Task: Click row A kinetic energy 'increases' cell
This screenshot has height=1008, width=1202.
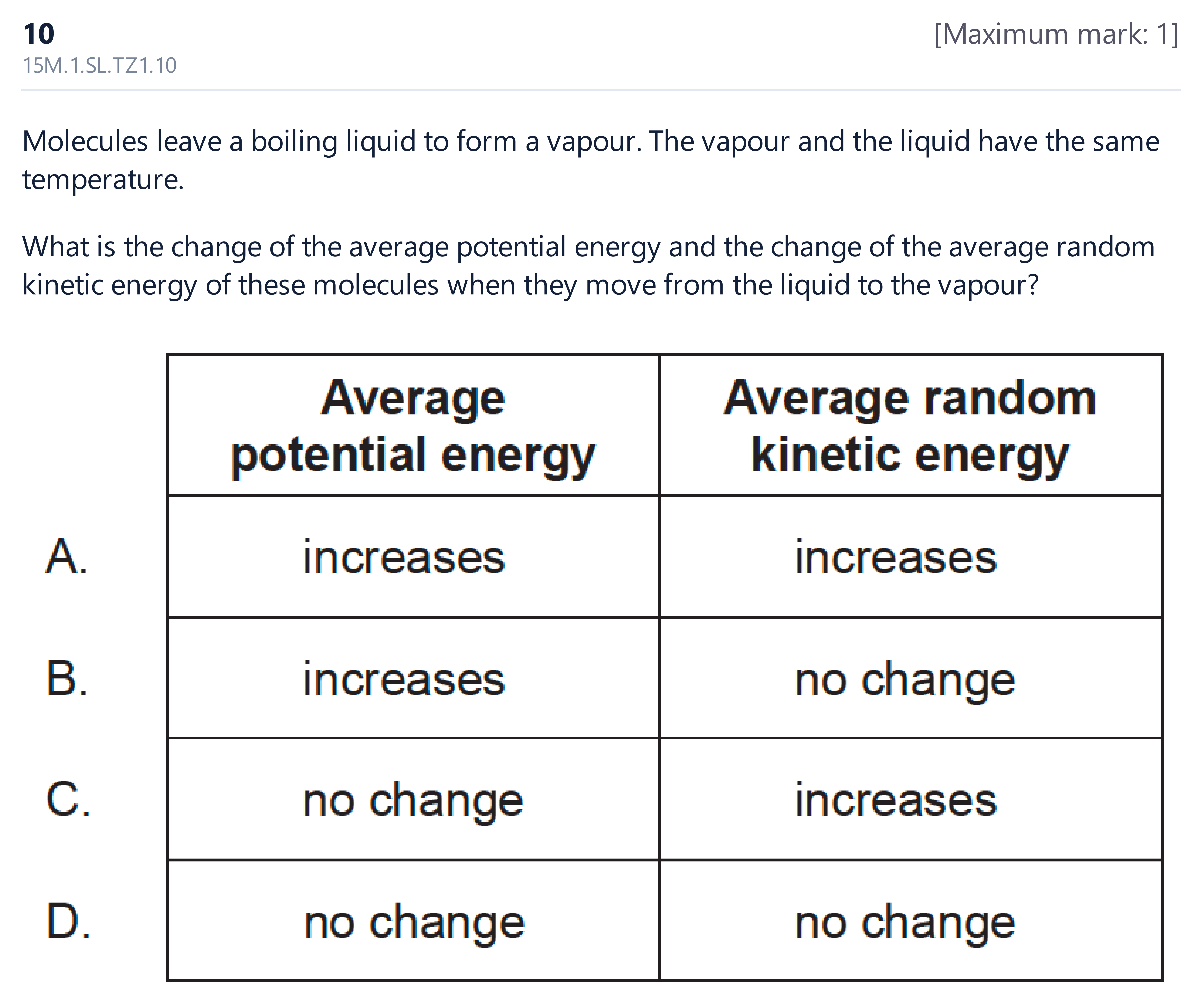Action: (x=911, y=556)
